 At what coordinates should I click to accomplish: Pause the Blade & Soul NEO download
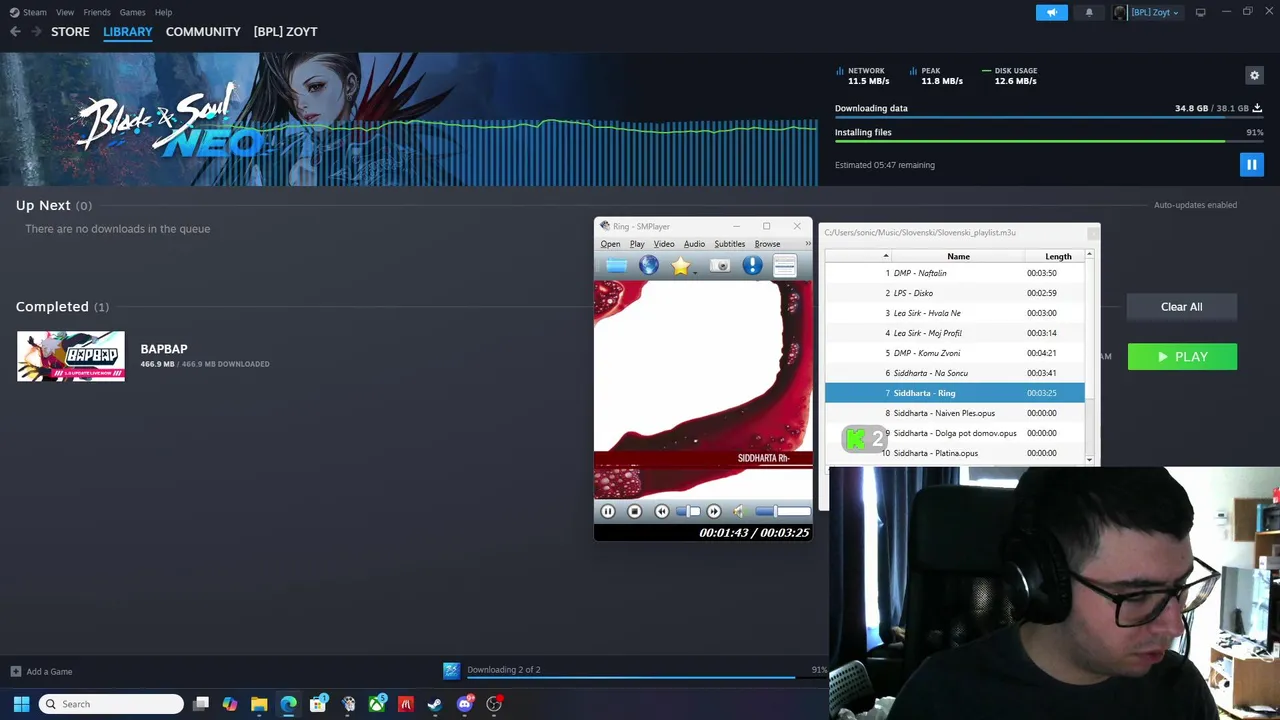coord(1251,165)
